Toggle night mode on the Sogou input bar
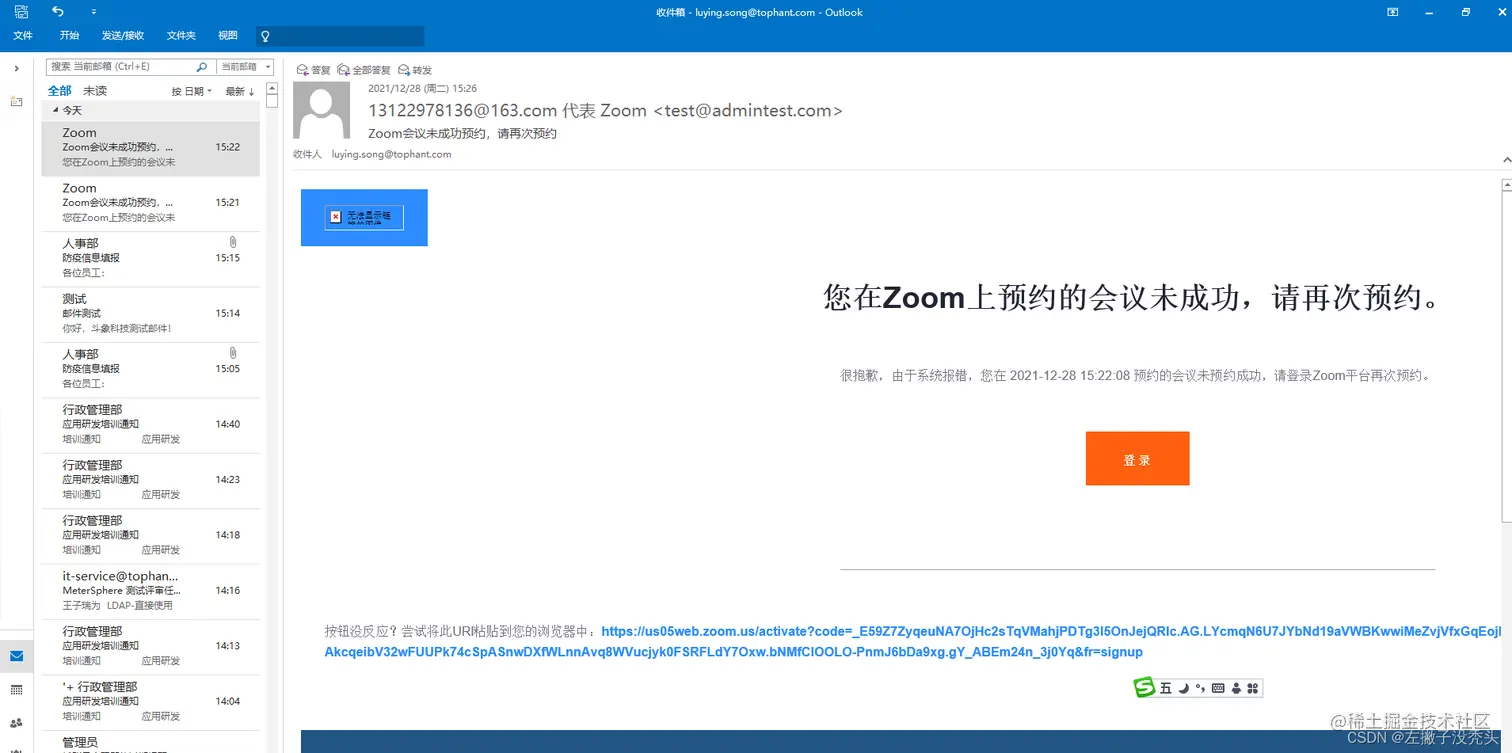 pos(1182,687)
